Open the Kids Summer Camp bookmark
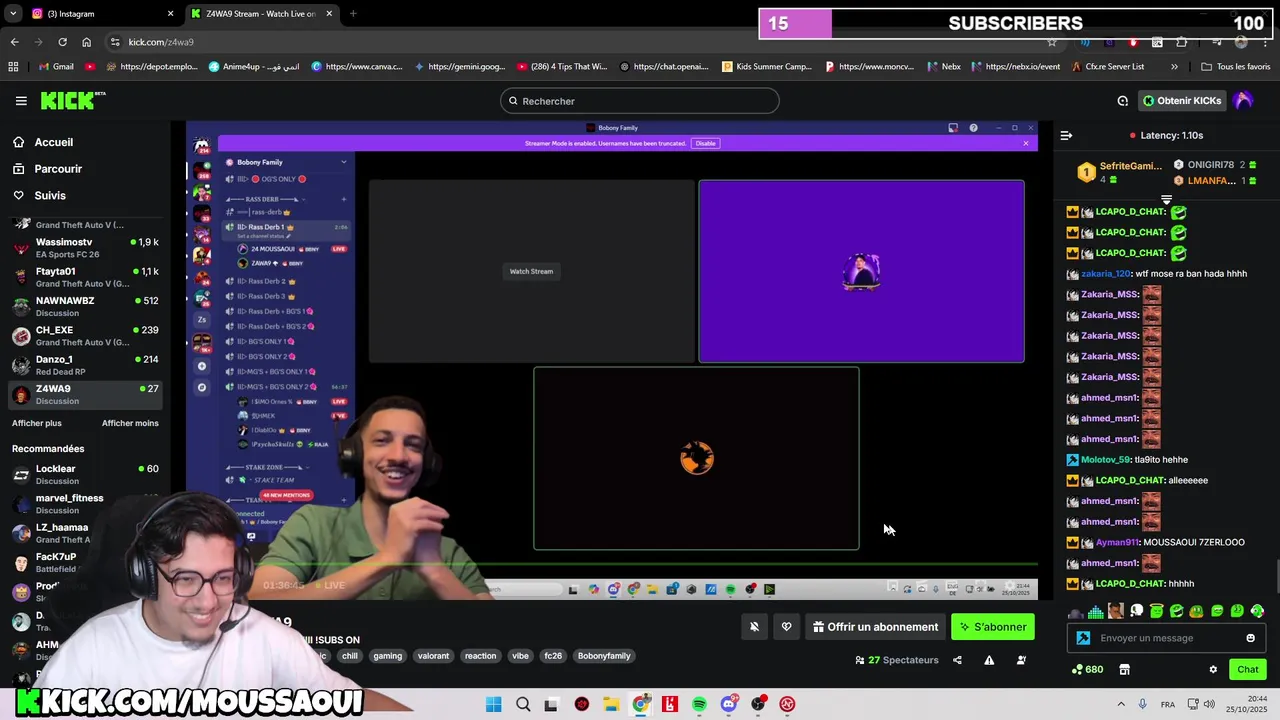 766,67
